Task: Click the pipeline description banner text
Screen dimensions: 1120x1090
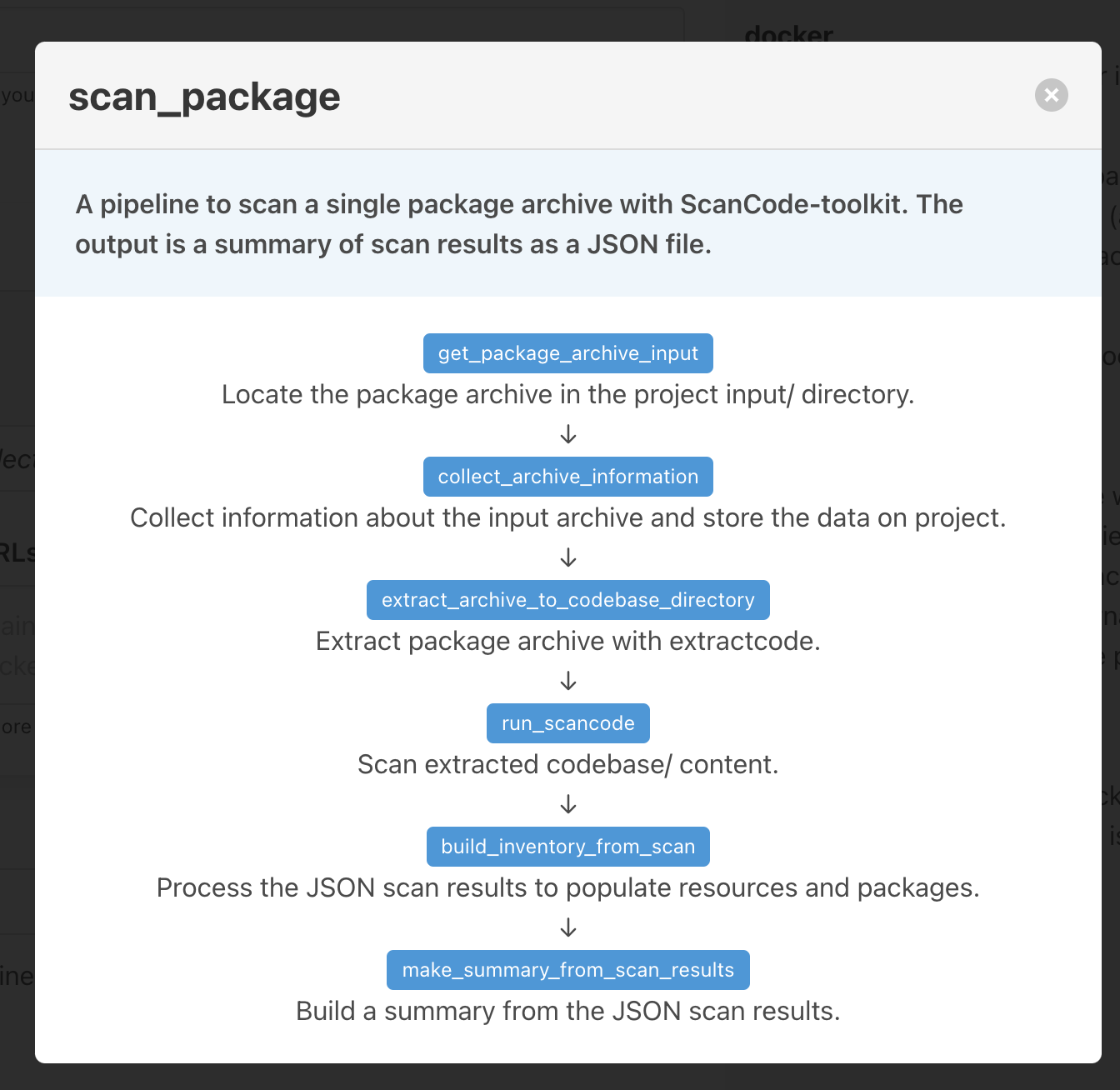Action: click(x=518, y=223)
